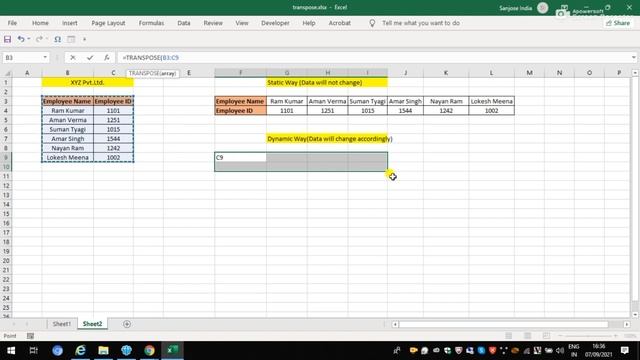The width and height of the screenshot is (640, 360).
Task: Open the notification center icon
Action: [x=624, y=350]
